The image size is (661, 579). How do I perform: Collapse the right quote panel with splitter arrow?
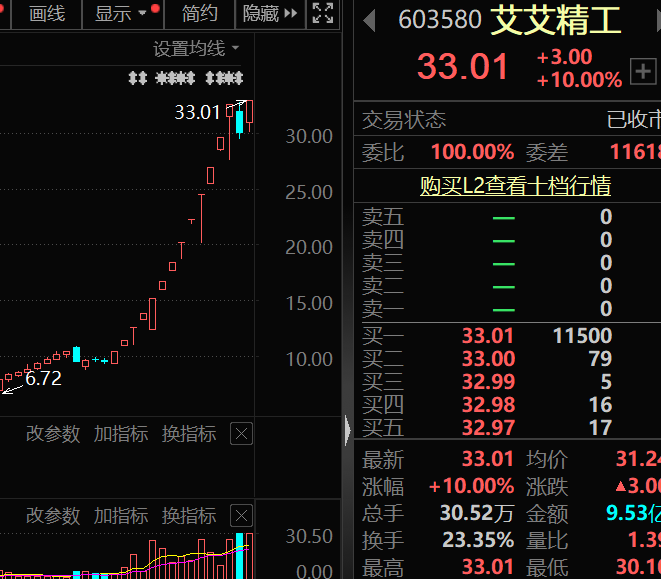point(347,430)
